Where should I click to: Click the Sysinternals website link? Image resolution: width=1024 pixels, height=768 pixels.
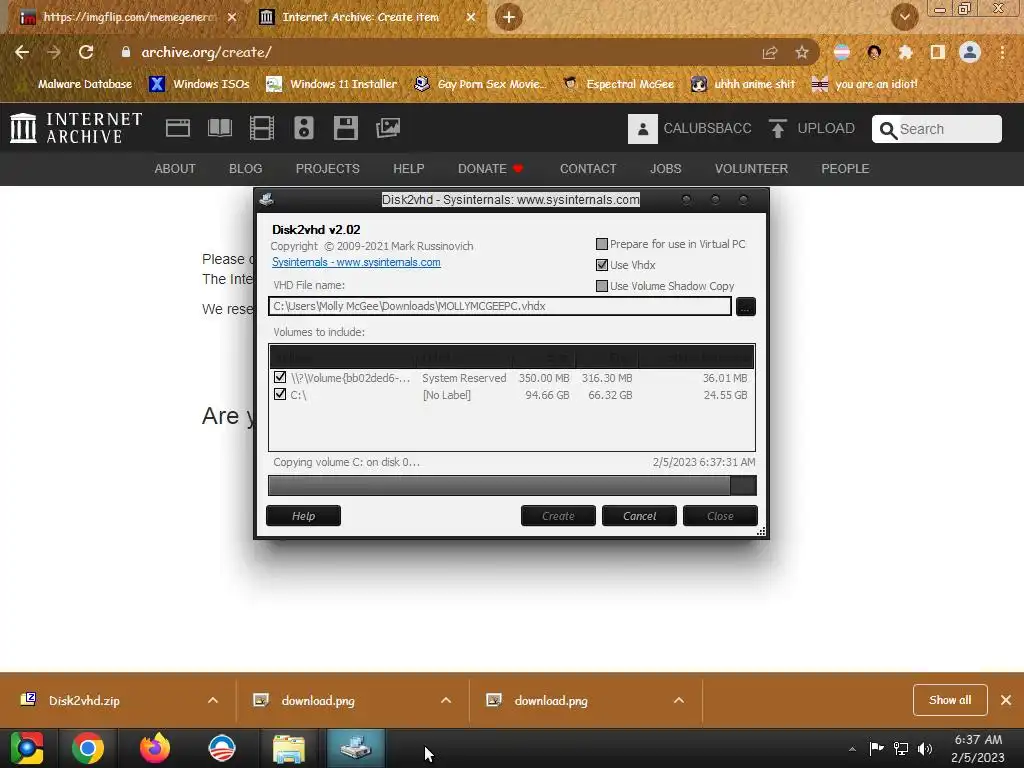pos(356,263)
